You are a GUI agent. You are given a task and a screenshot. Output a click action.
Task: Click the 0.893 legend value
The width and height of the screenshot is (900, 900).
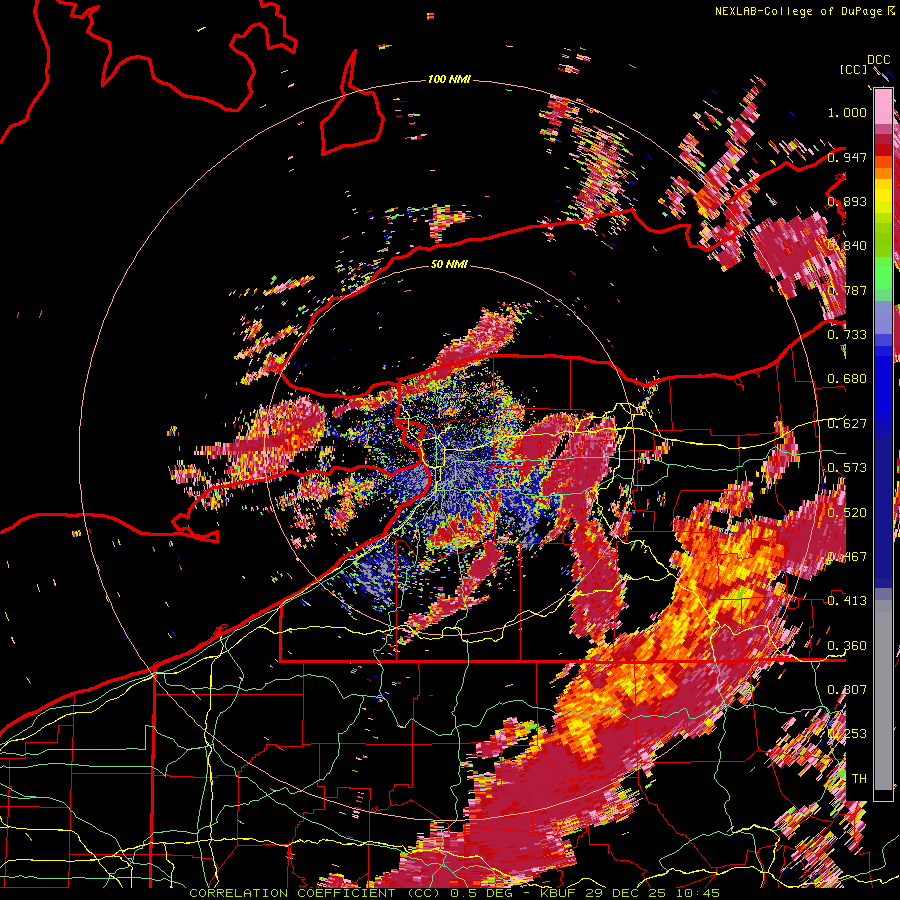click(847, 201)
